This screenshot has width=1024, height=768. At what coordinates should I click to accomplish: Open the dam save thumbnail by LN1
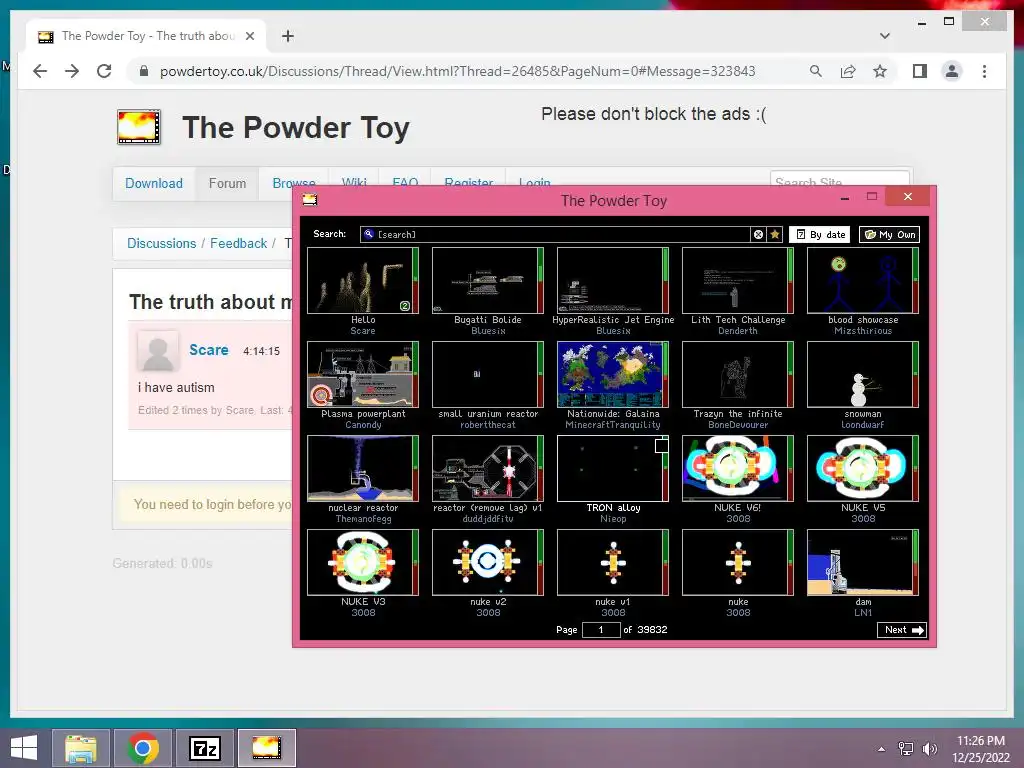(863, 562)
